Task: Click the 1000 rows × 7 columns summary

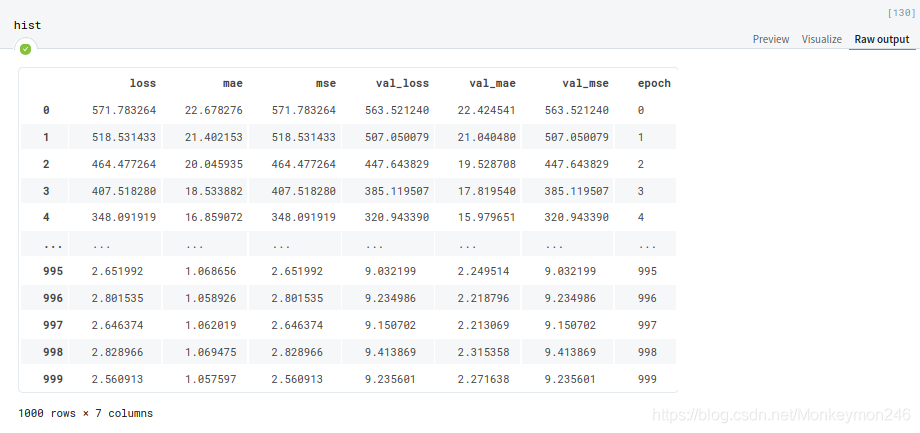Action: (86, 413)
